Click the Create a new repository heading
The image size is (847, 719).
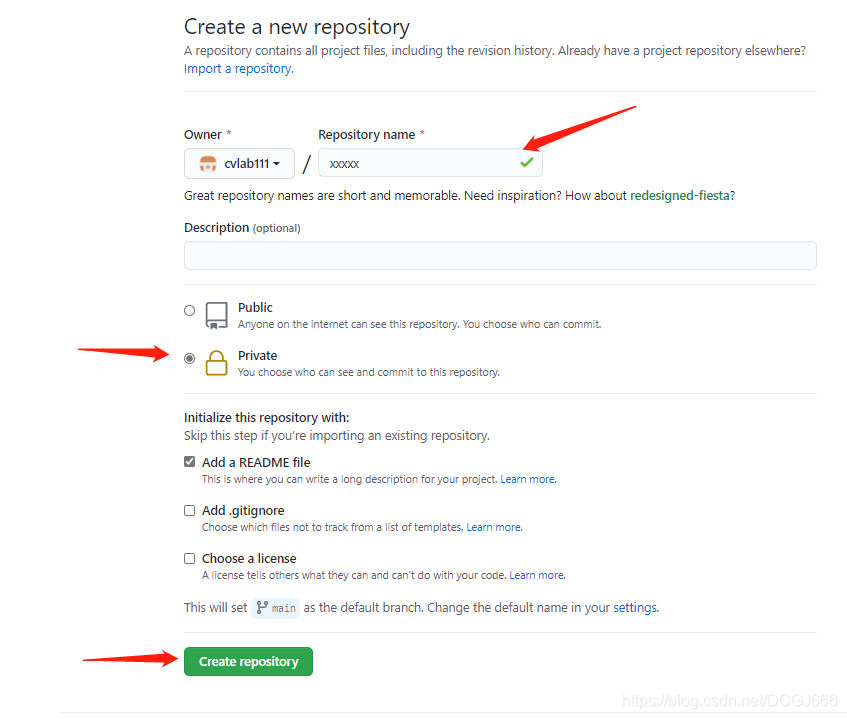click(x=297, y=27)
